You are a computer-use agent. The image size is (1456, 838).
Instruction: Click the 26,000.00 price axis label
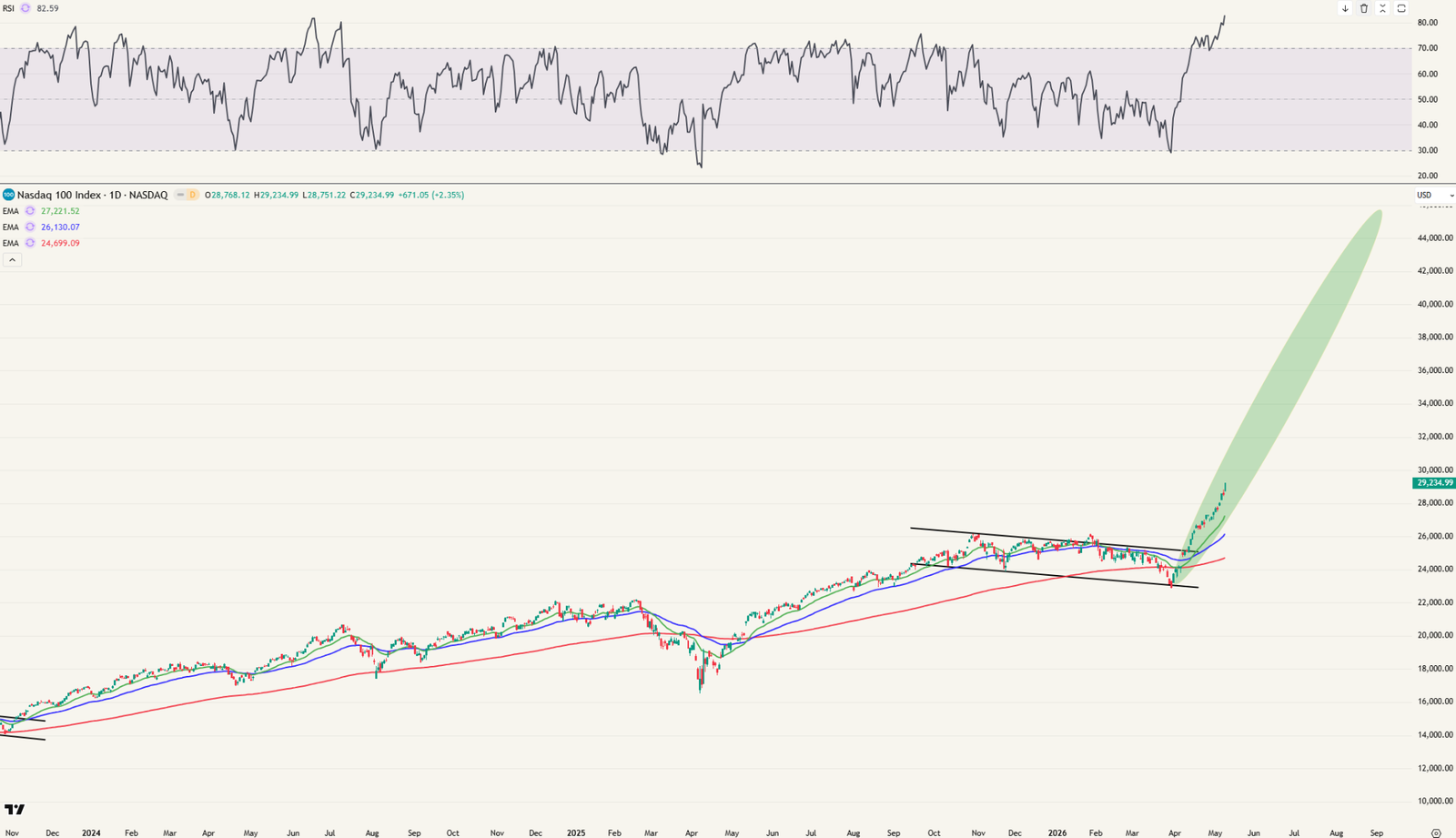pyautogui.click(x=1435, y=536)
